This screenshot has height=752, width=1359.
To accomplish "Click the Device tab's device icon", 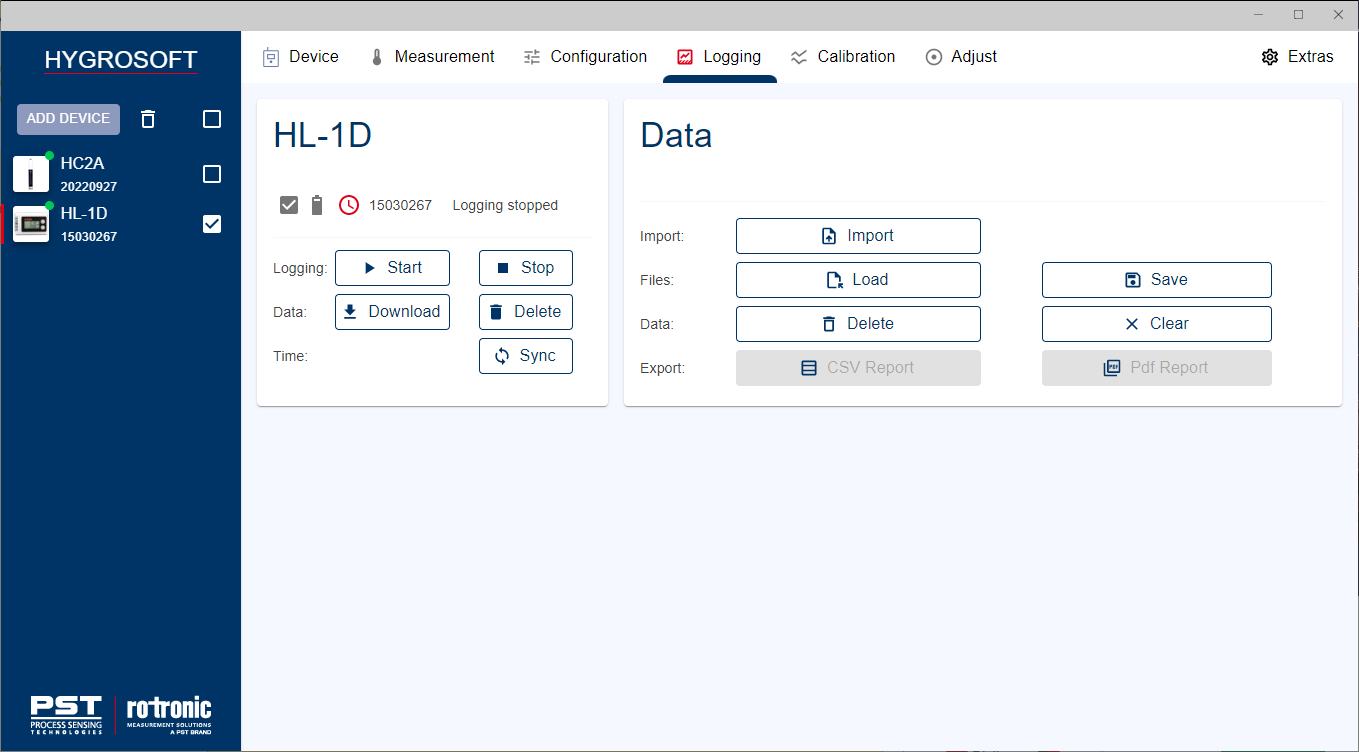I will pyautogui.click(x=271, y=57).
